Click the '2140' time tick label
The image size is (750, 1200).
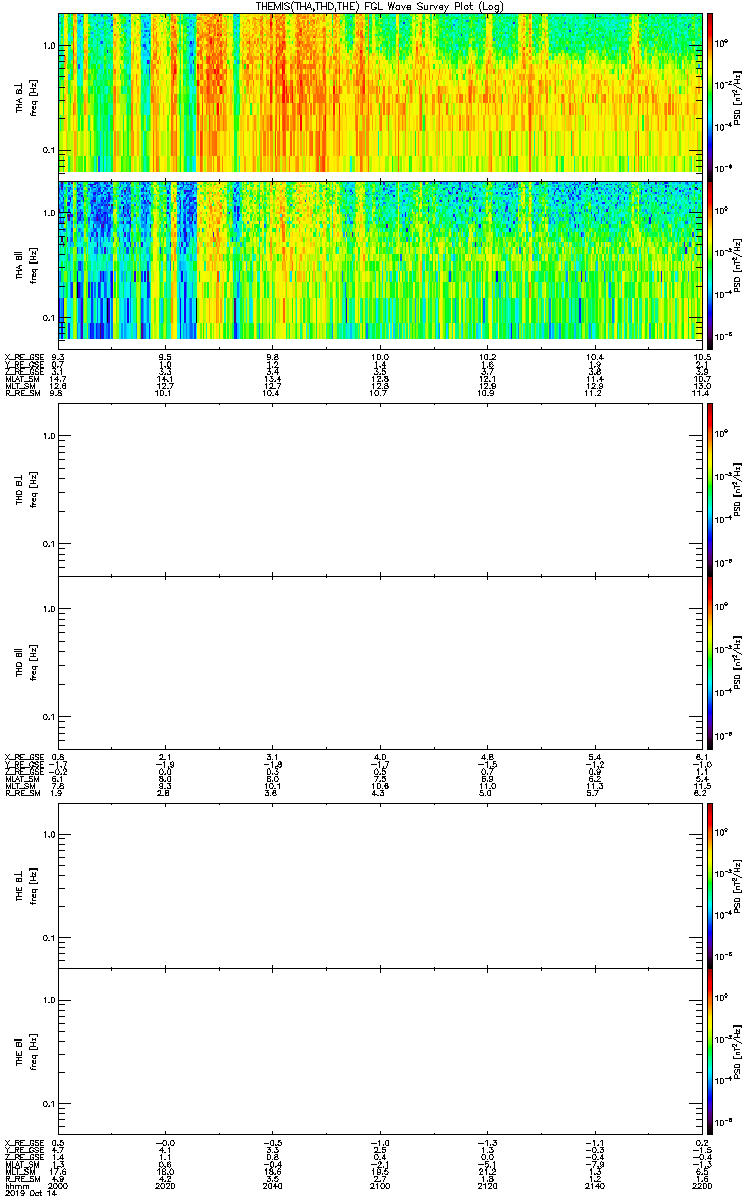(594, 1185)
